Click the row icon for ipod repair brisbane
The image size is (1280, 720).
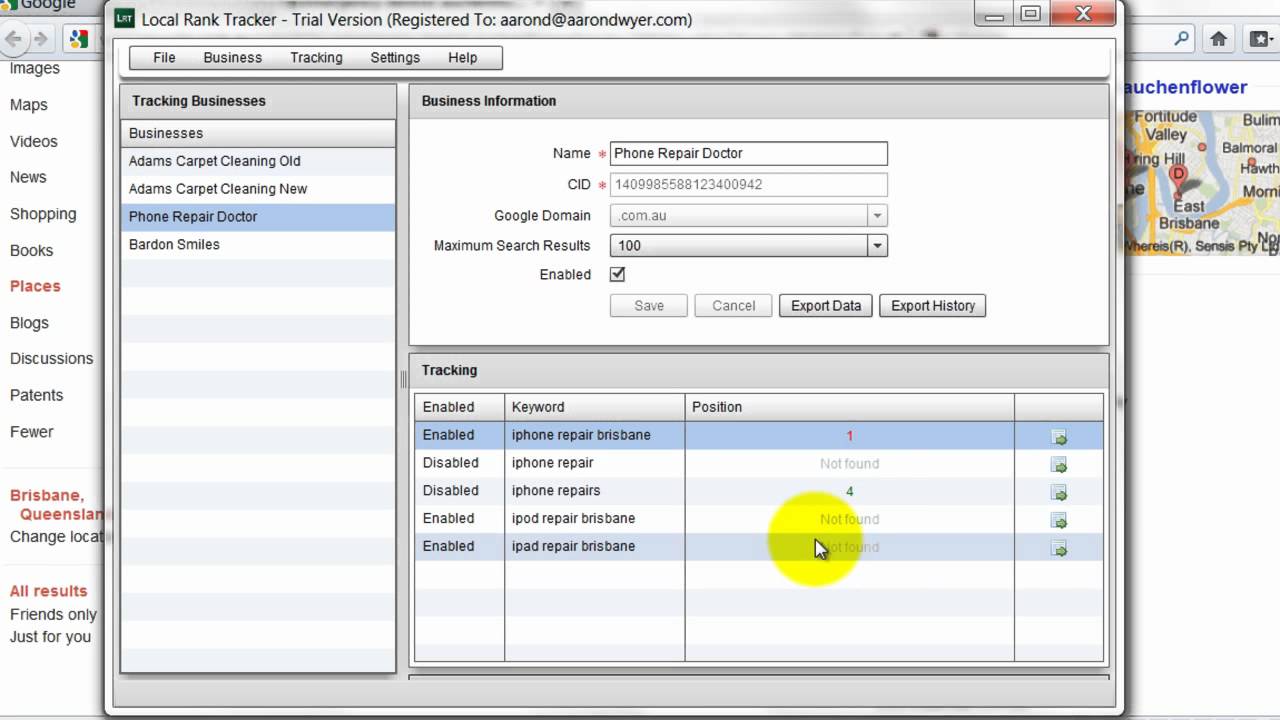[x=1059, y=521]
